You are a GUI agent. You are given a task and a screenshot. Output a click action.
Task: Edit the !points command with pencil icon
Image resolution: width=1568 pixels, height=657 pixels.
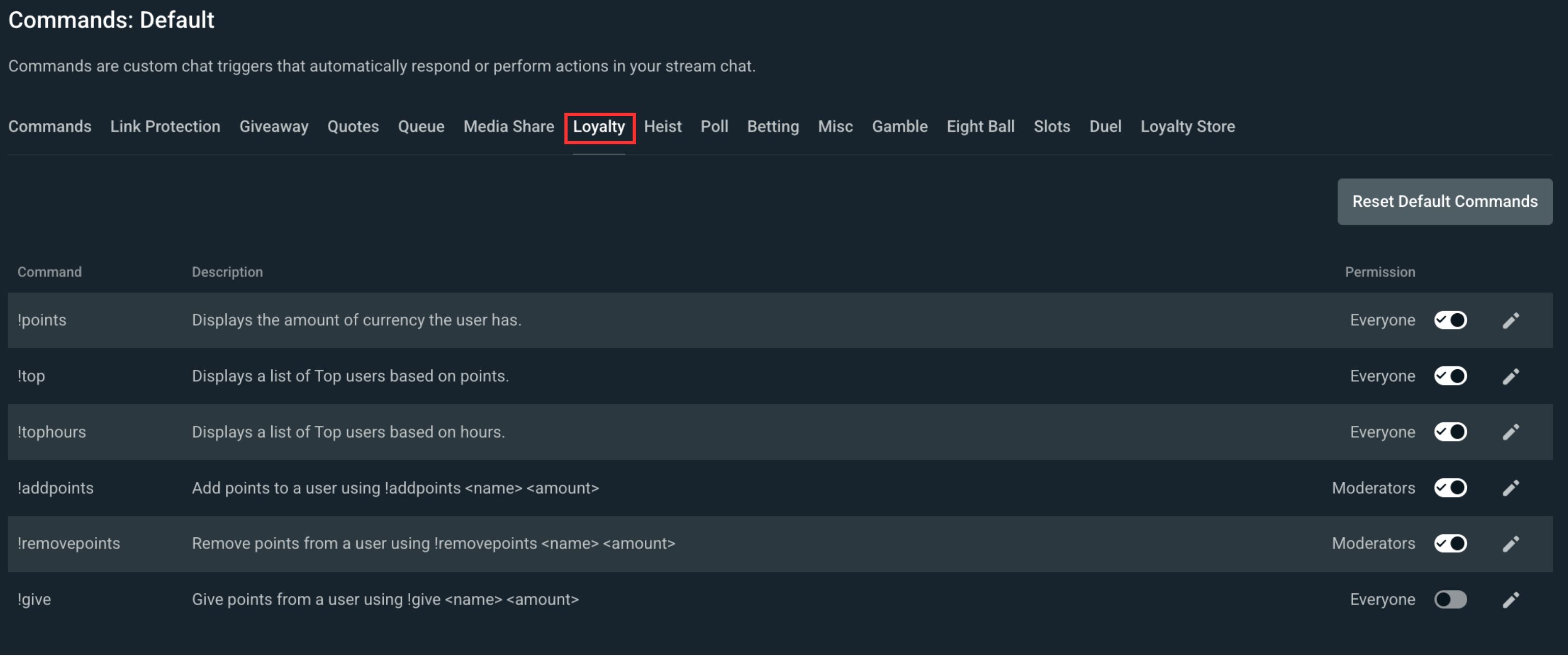pos(1511,320)
